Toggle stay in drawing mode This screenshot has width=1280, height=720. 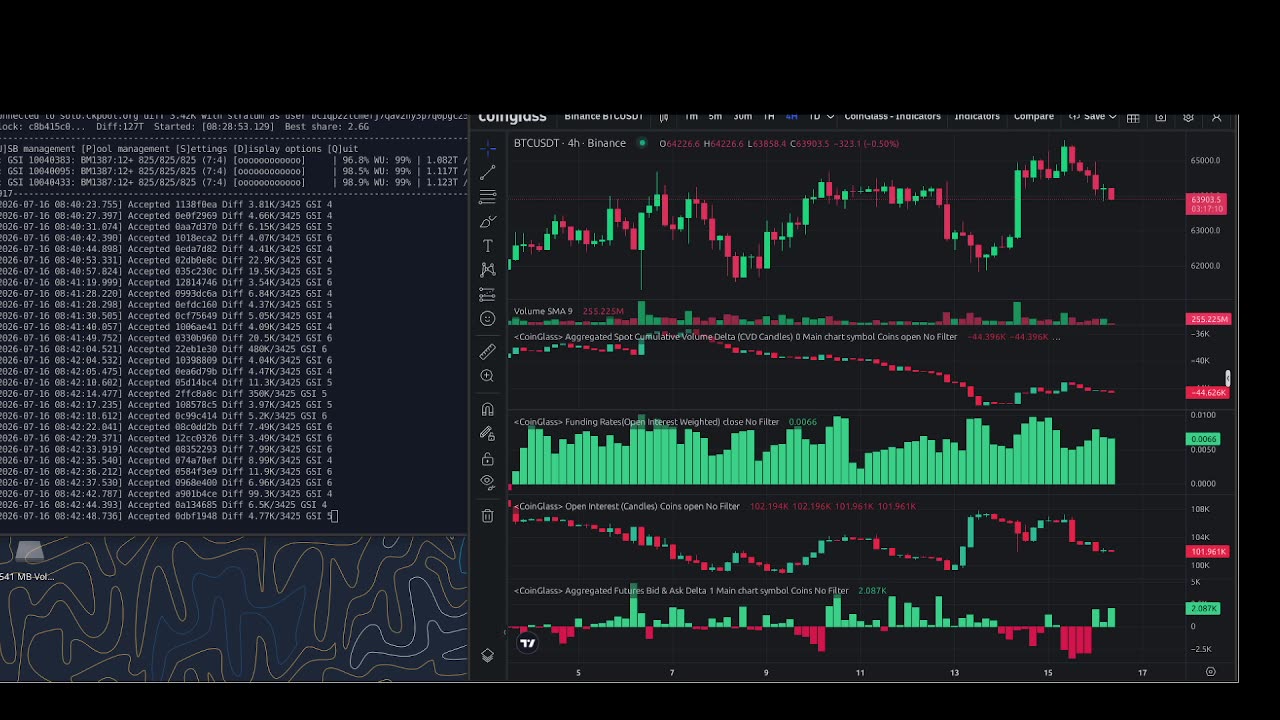[x=488, y=434]
